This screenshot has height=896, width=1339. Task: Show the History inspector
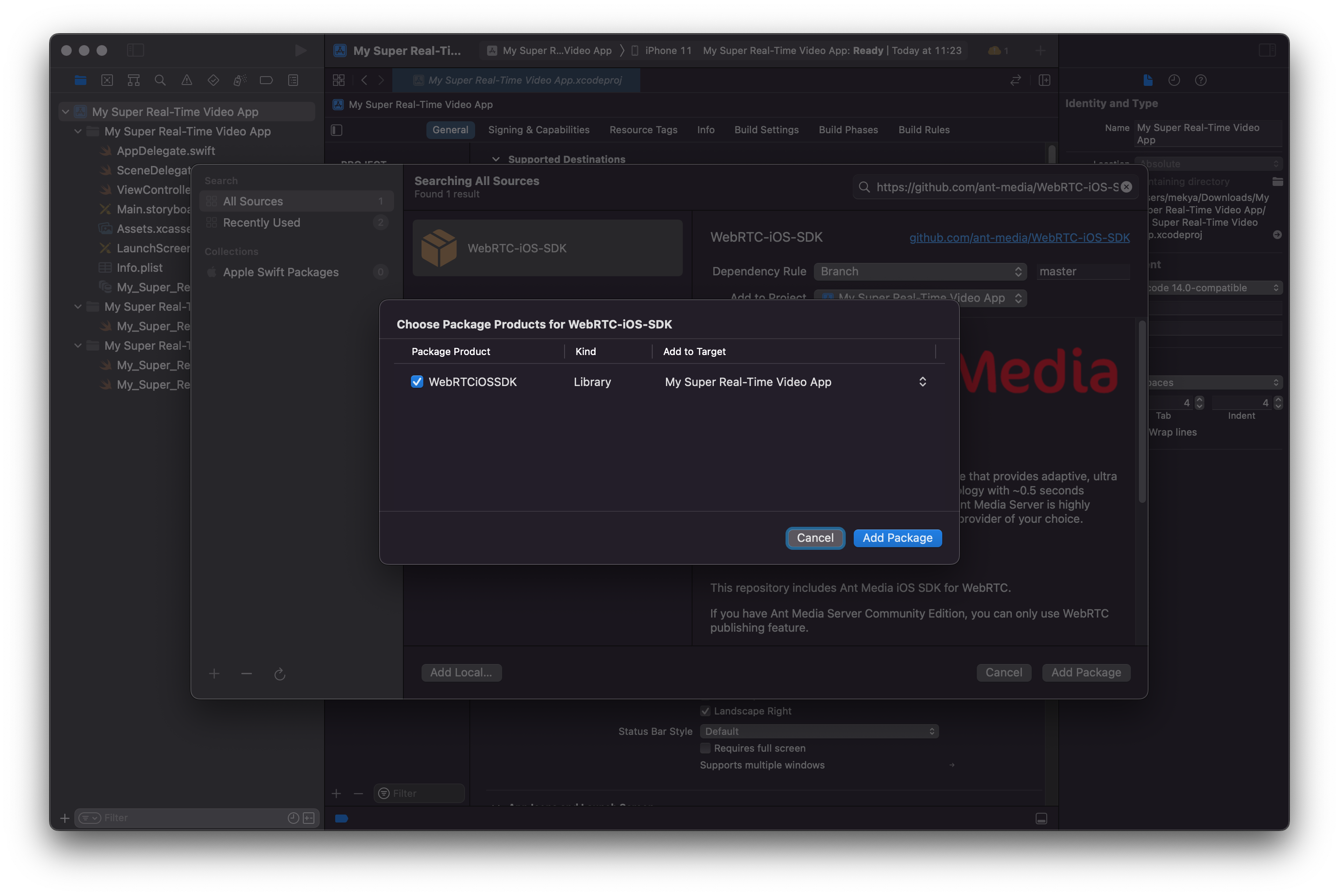pyautogui.click(x=1174, y=81)
